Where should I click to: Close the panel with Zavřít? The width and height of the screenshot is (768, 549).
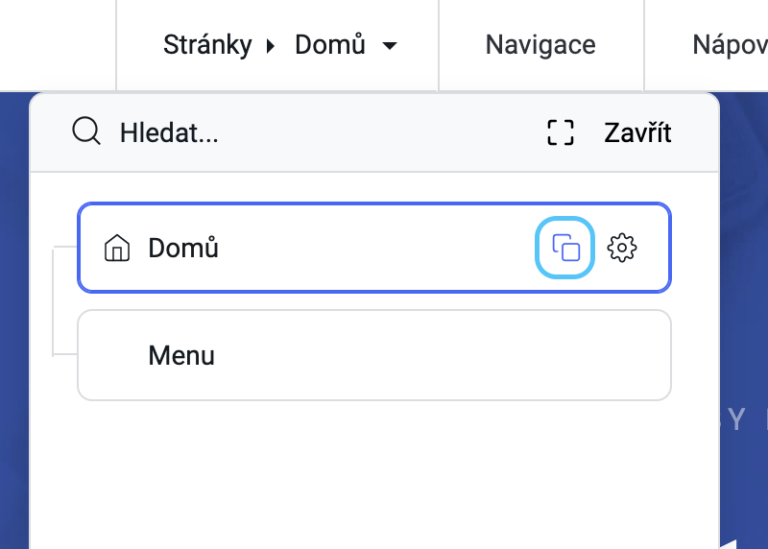pos(637,133)
